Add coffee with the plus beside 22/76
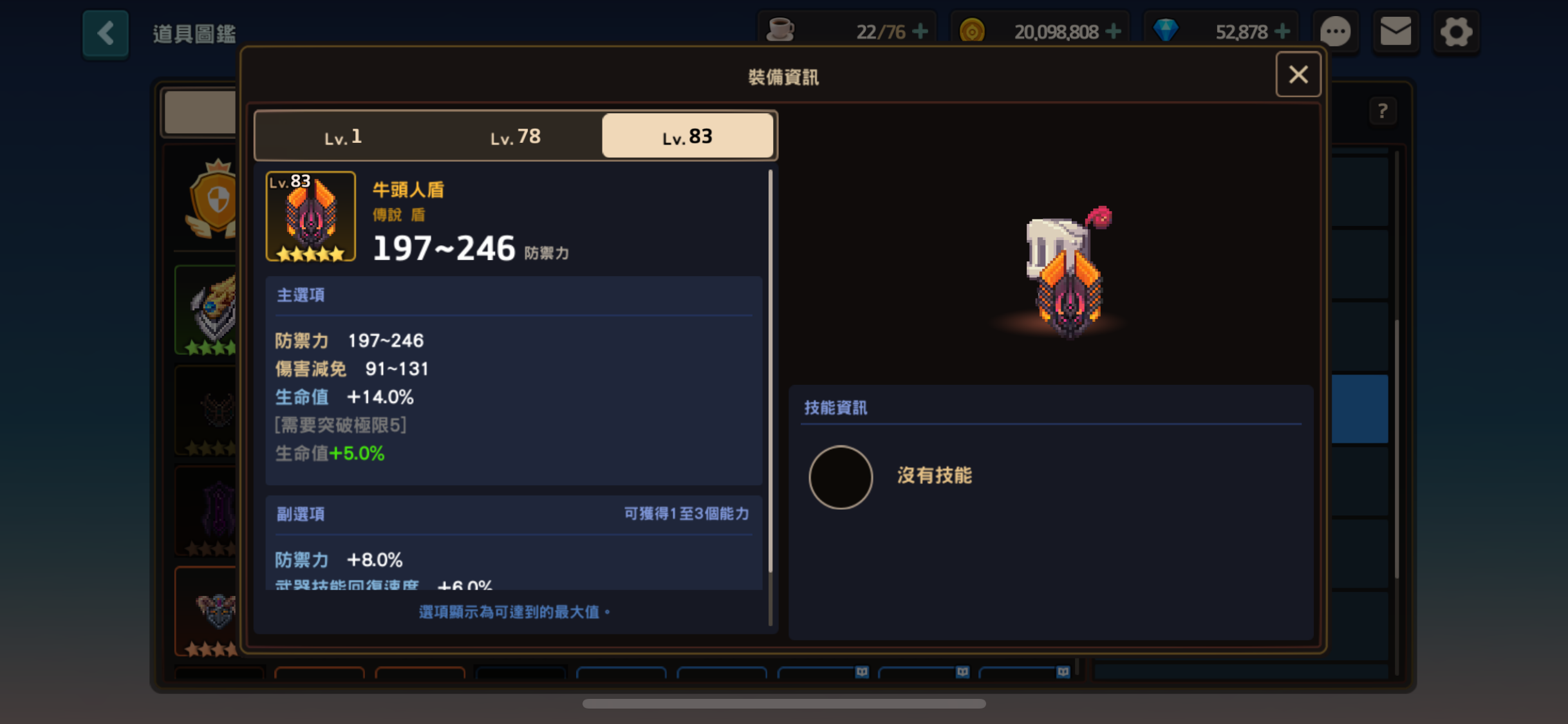 tap(920, 31)
